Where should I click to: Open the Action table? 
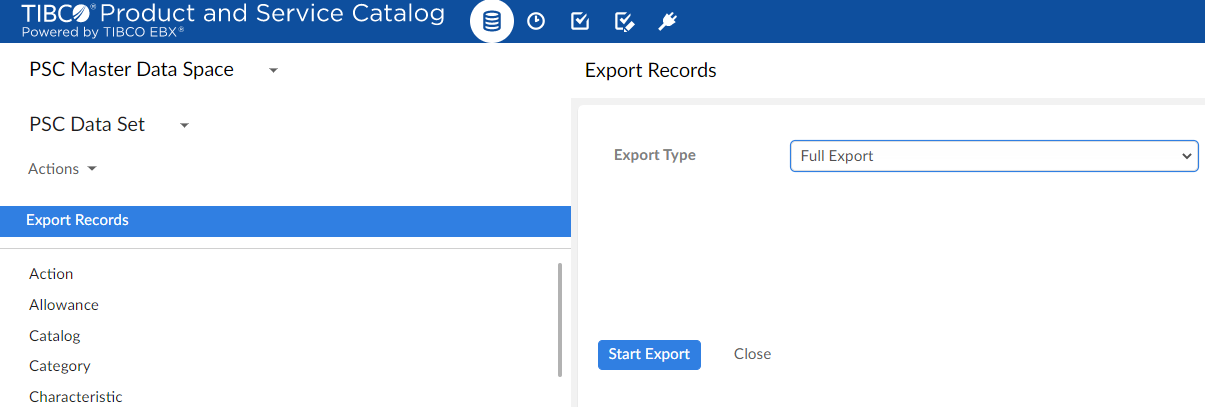tap(51, 274)
